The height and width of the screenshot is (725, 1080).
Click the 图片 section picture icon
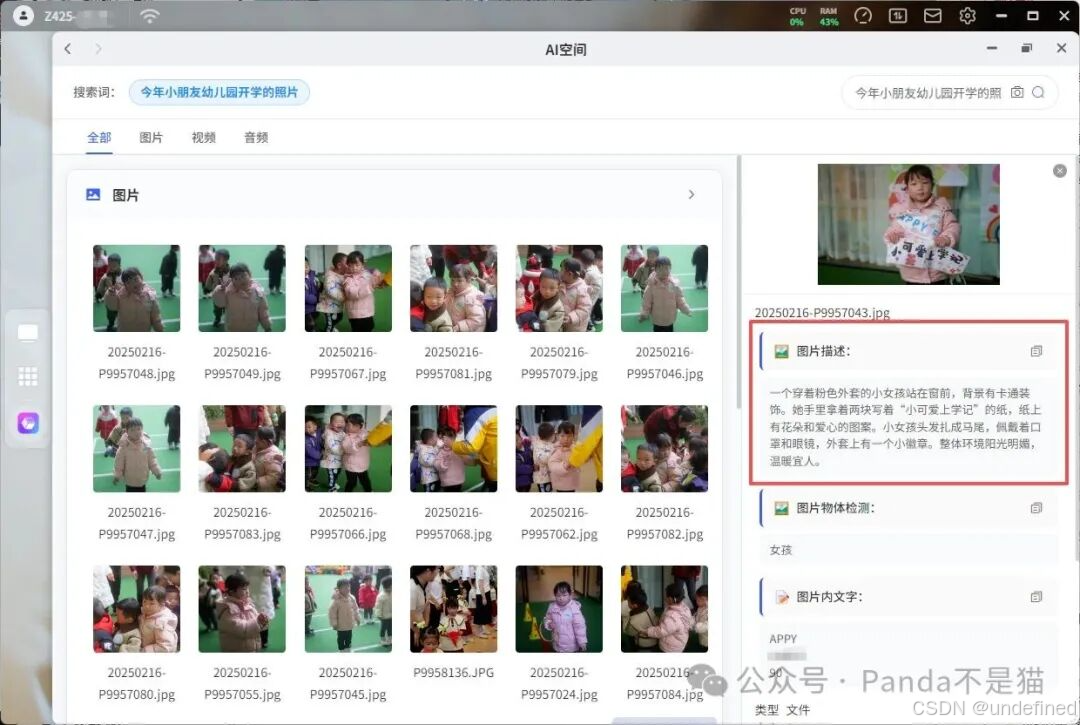pos(91,194)
